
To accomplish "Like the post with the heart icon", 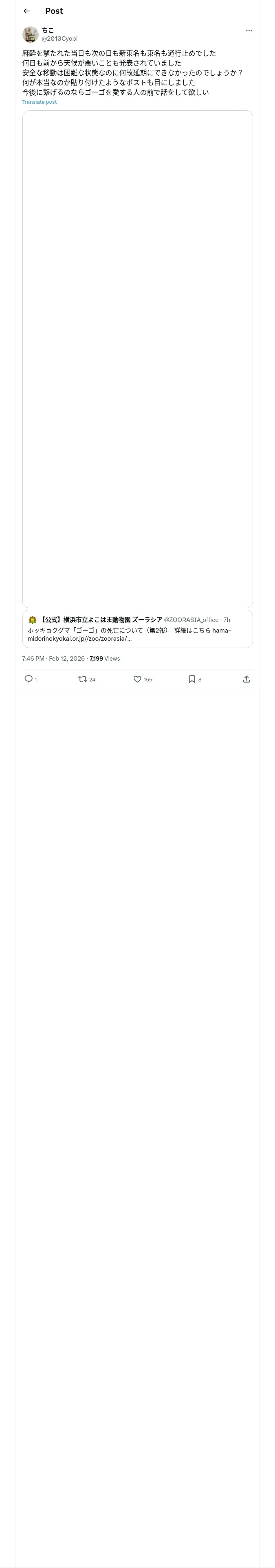I will click(x=137, y=679).
